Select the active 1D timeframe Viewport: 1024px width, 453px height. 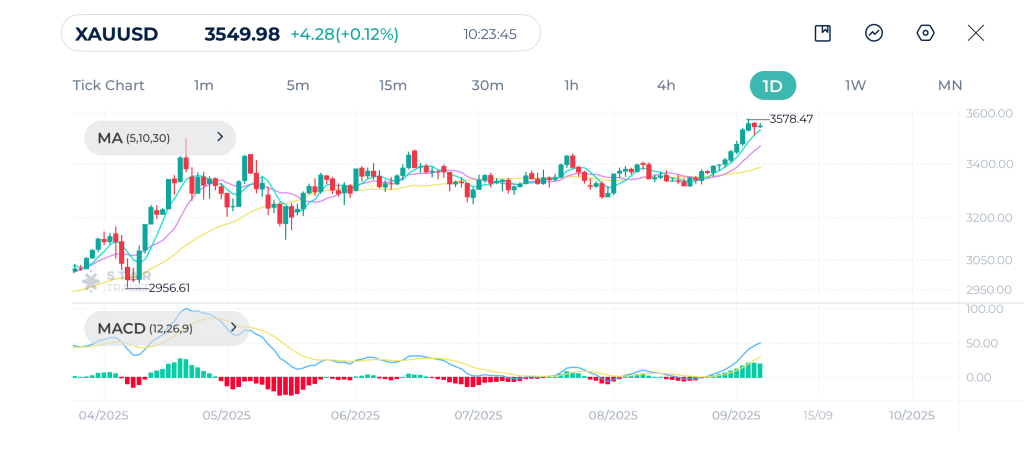pos(772,85)
